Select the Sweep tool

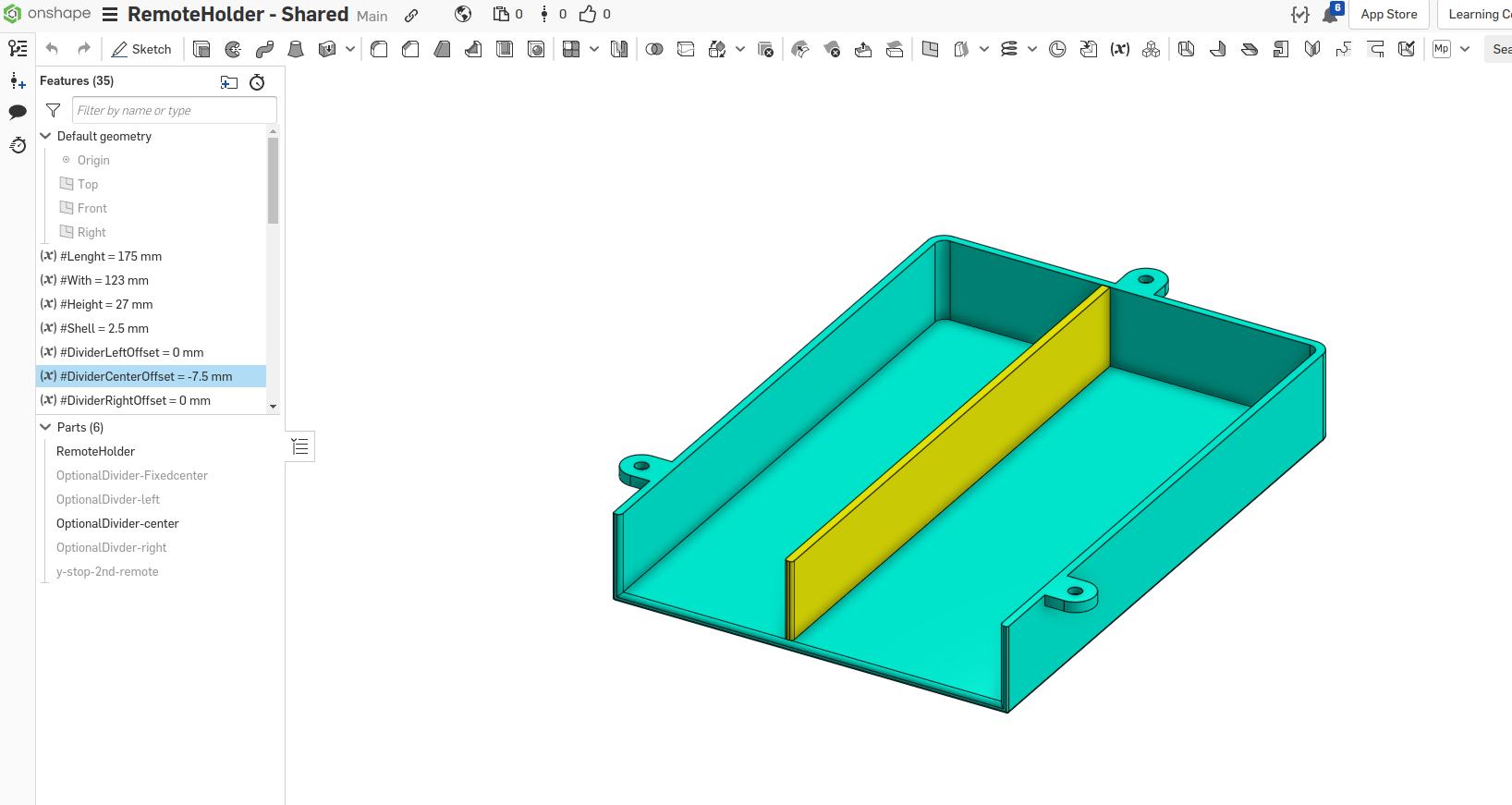pos(264,49)
